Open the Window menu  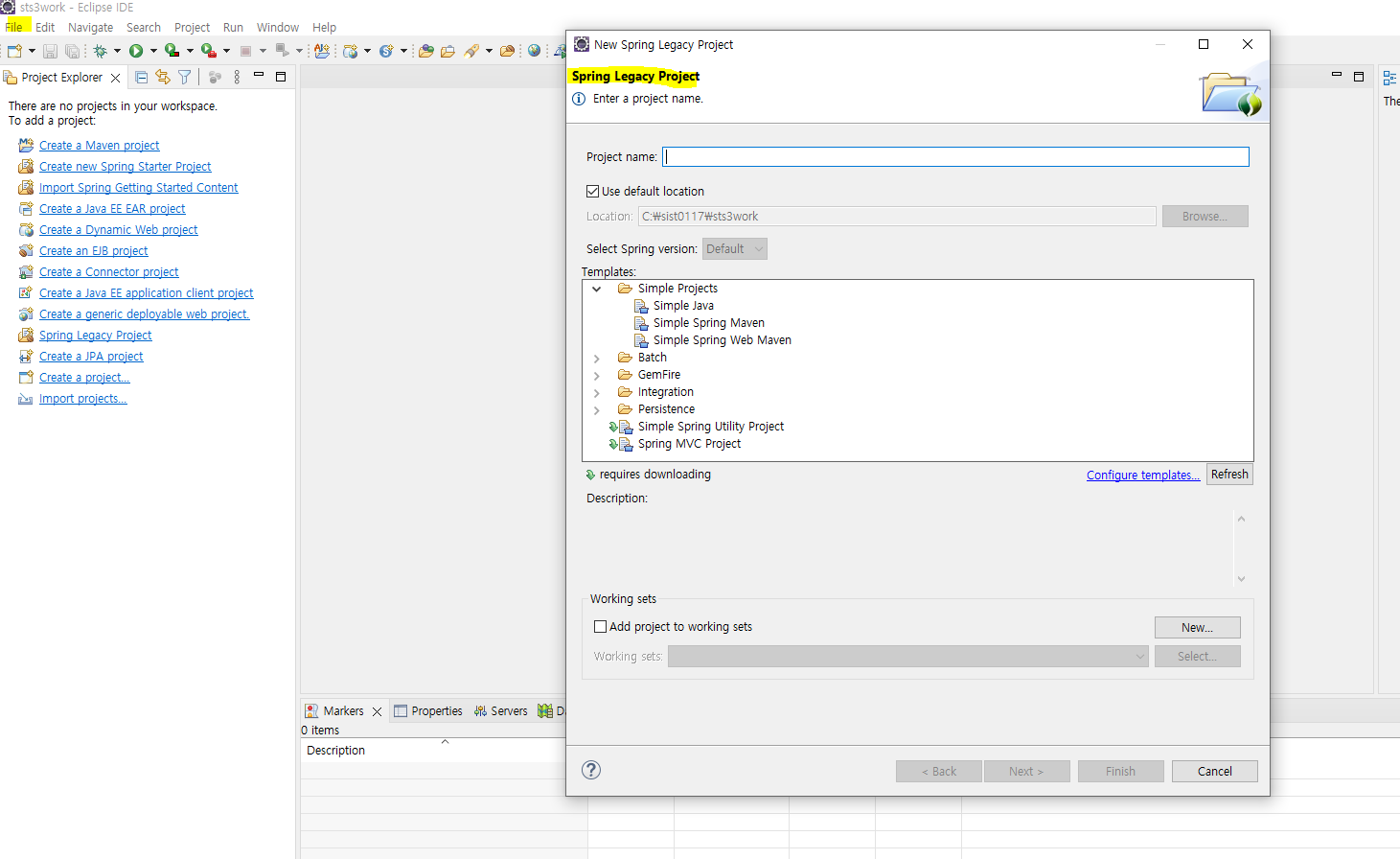click(278, 27)
